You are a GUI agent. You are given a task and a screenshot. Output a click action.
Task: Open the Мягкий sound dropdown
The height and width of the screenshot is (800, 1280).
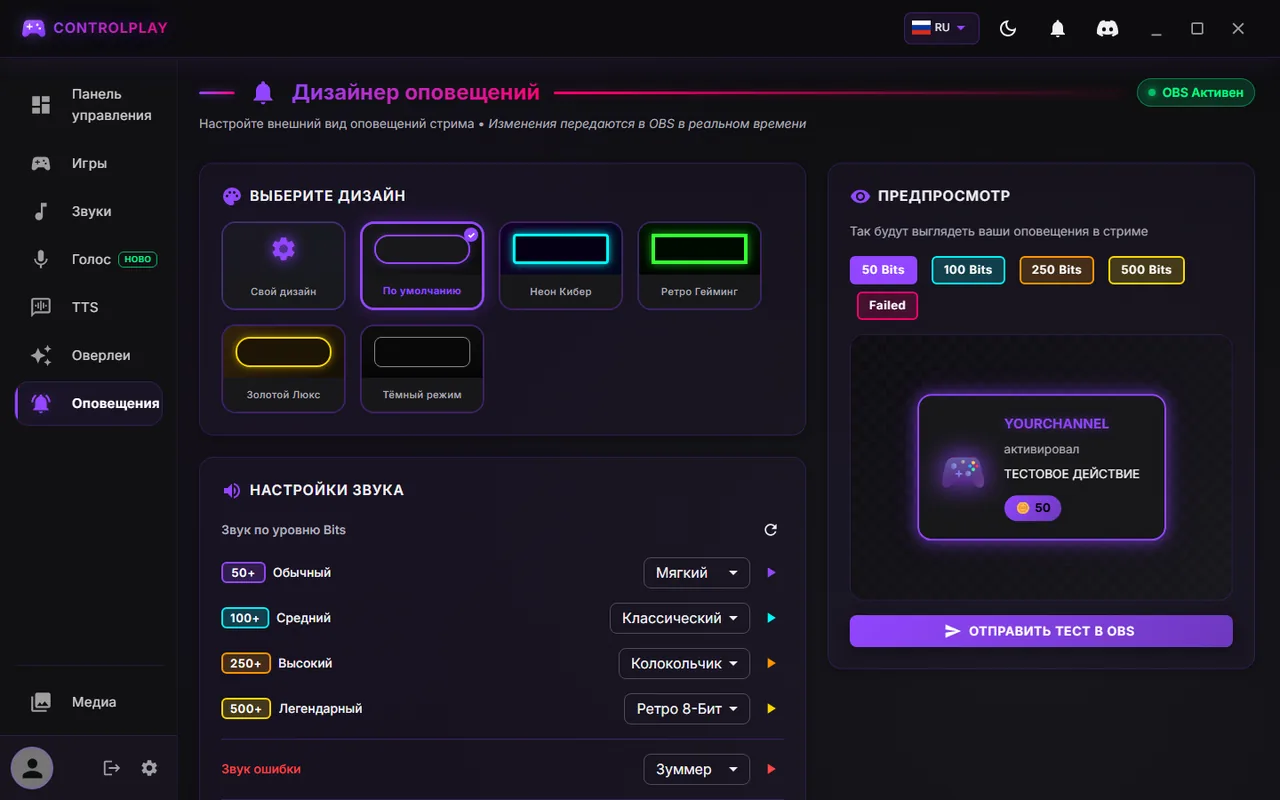tap(697, 573)
